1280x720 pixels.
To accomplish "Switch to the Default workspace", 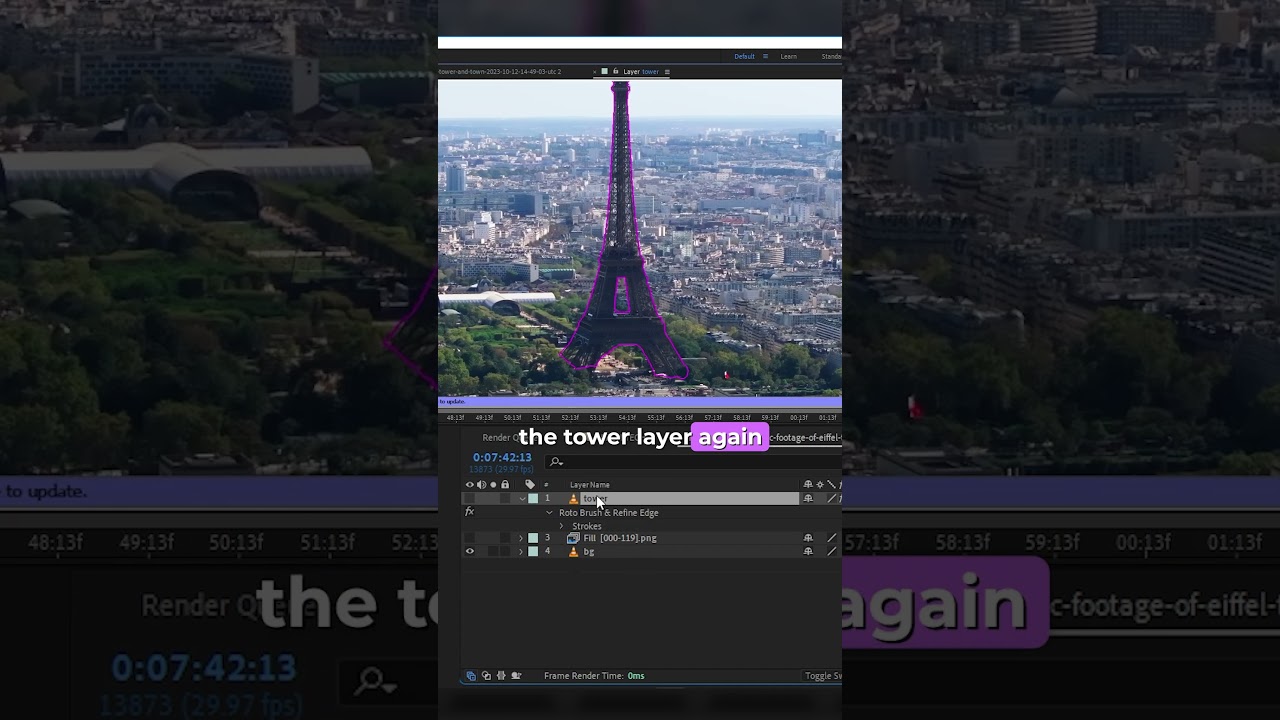I will [745, 56].
